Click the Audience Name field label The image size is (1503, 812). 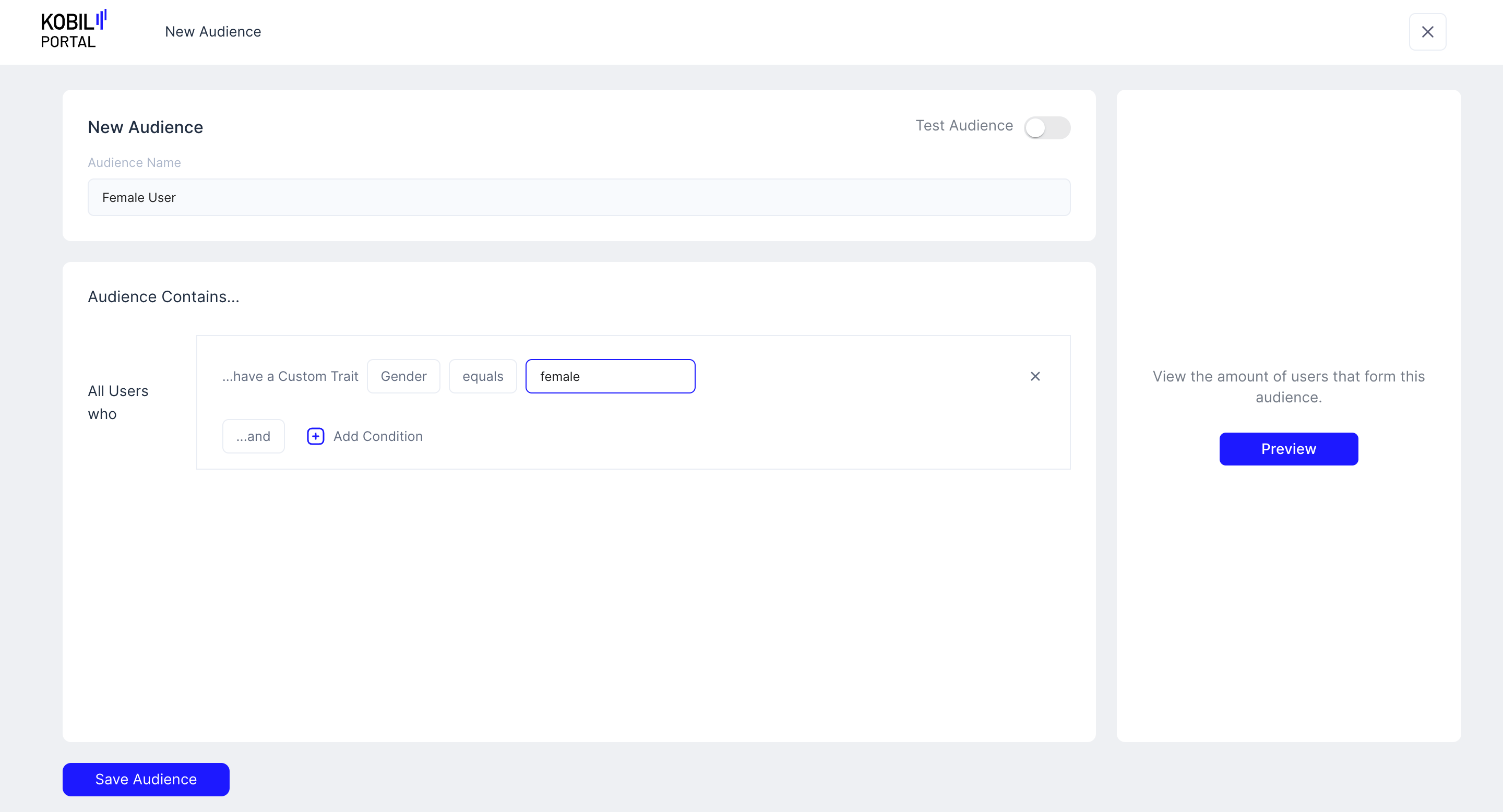134,163
